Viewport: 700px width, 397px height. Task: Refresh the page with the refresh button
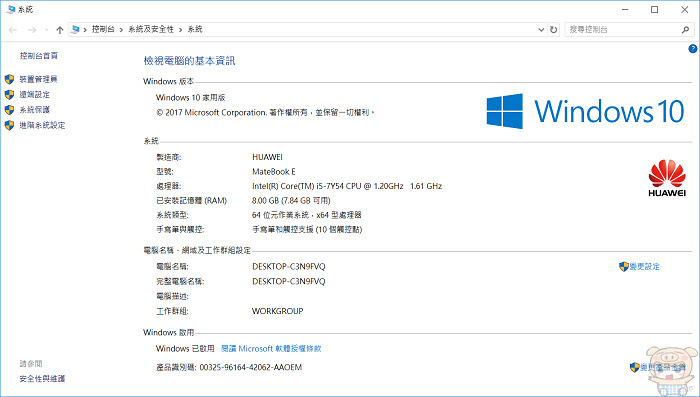coord(554,30)
